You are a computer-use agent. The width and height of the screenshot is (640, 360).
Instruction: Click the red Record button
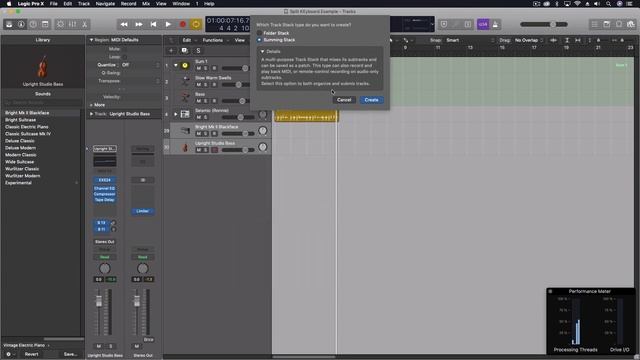tap(182, 24)
